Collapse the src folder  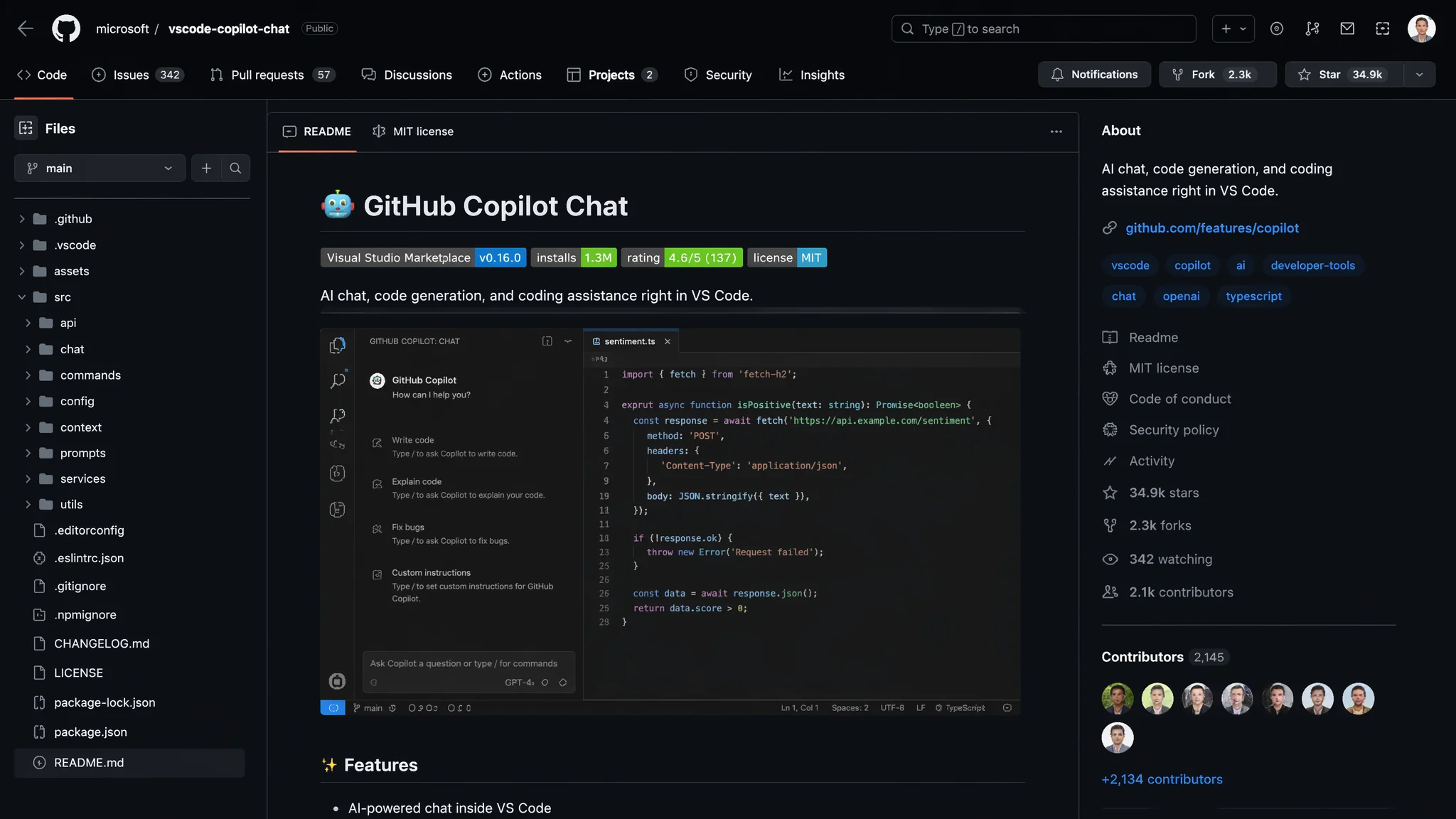[21, 297]
